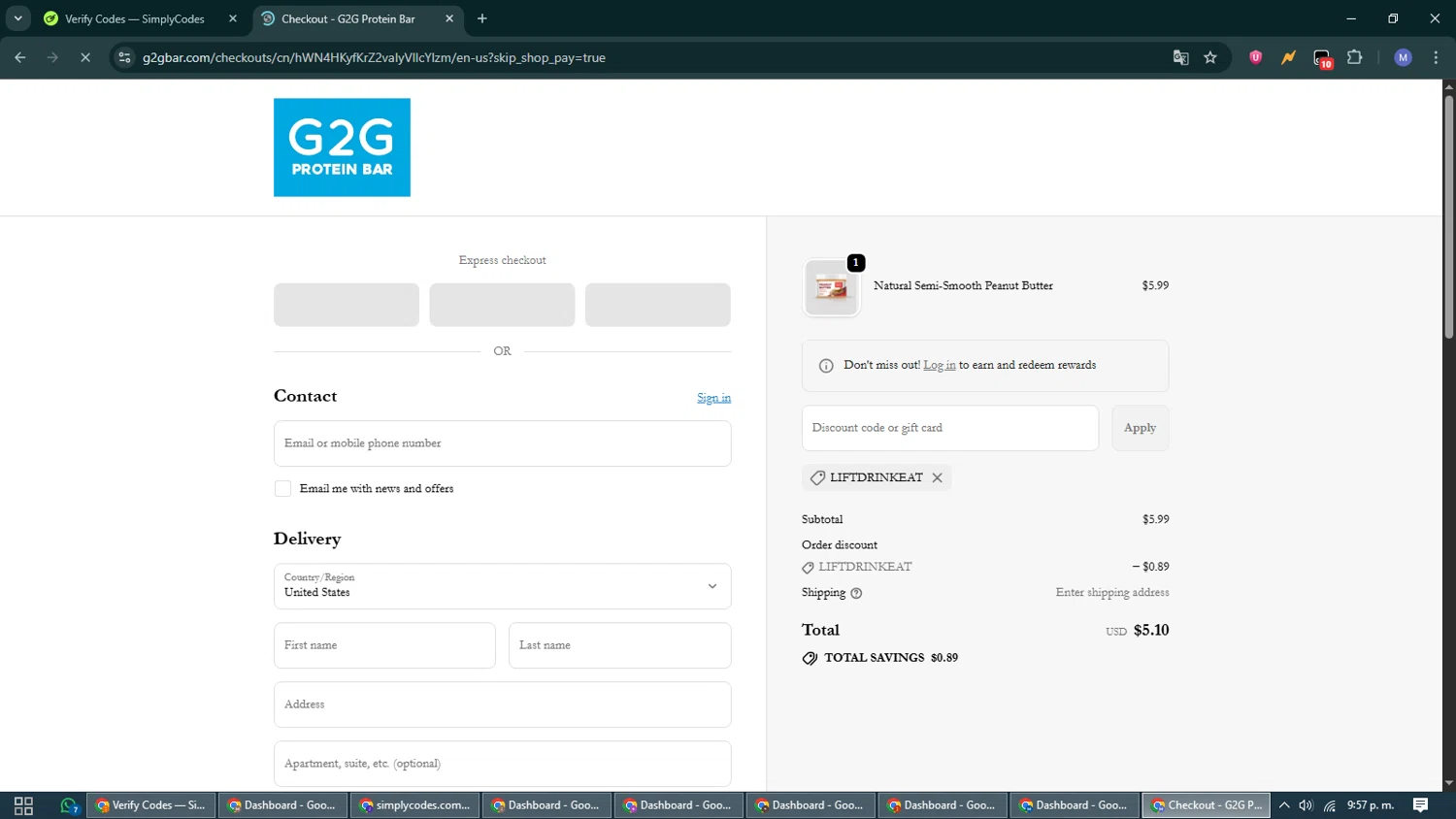Viewport: 1456px width, 819px height.
Task: Click the taskbar clock 9:57 p. m.
Action: pyautogui.click(x=1371, y=805)
